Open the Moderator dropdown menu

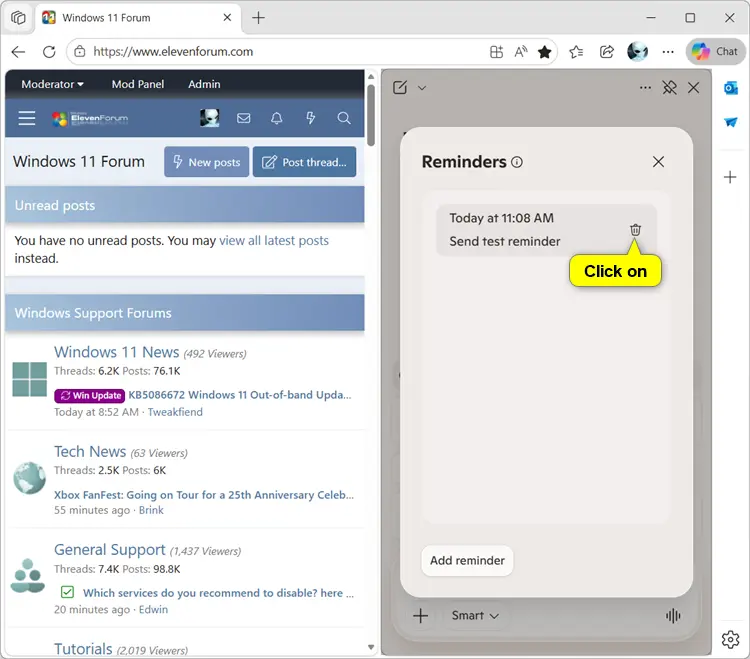coord(53,84)
